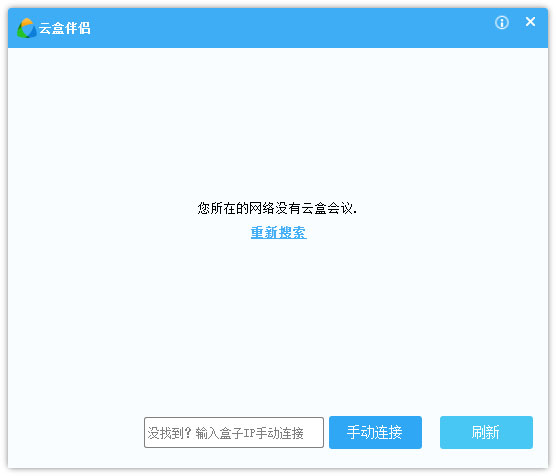Viewport: 556px width, 476px height.
Task: Click the empty blue title bar area
Action: coord(284,28)
